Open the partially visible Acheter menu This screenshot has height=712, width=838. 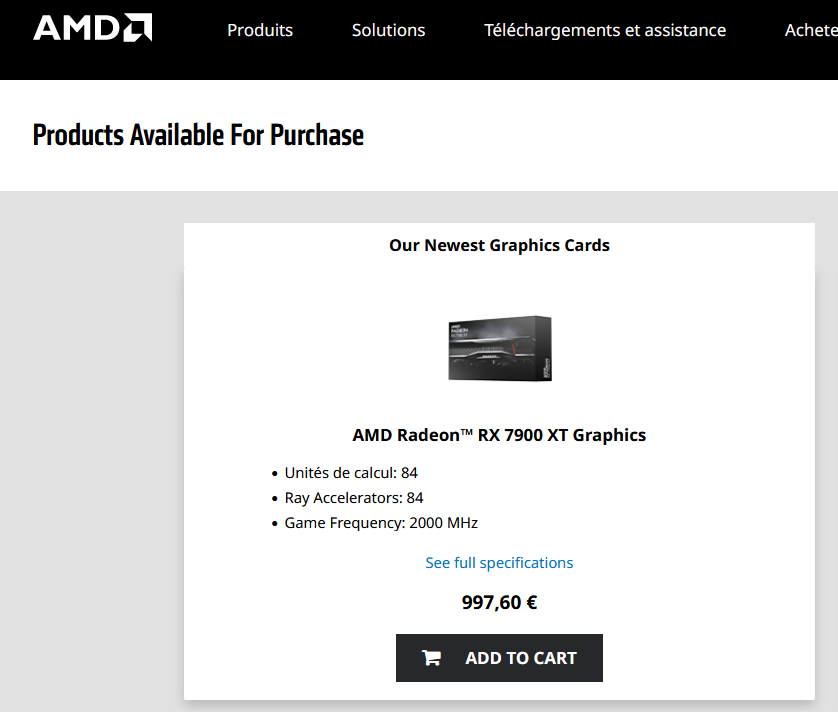[811, 30]
